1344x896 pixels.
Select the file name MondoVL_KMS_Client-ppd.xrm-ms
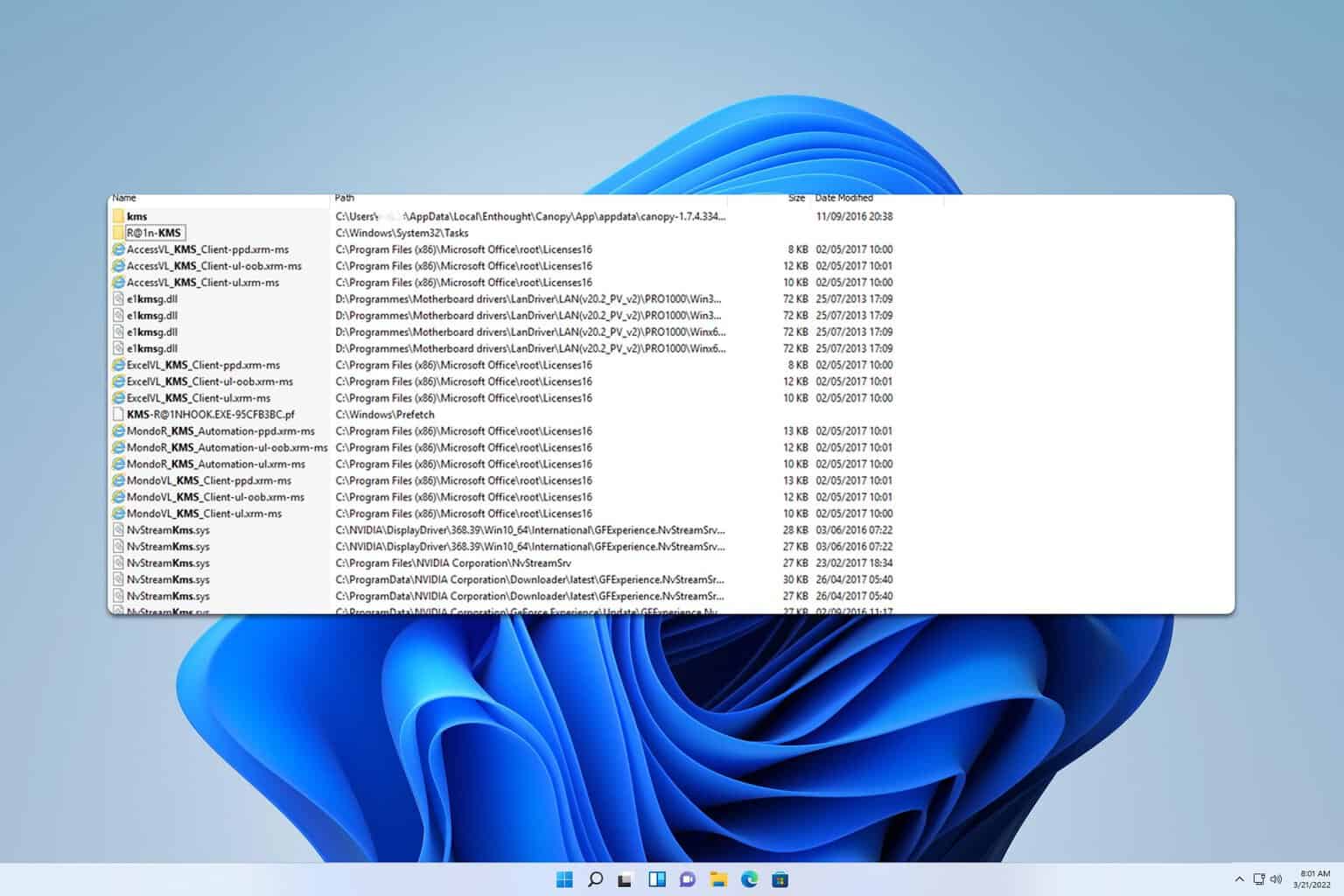[209, 480]
